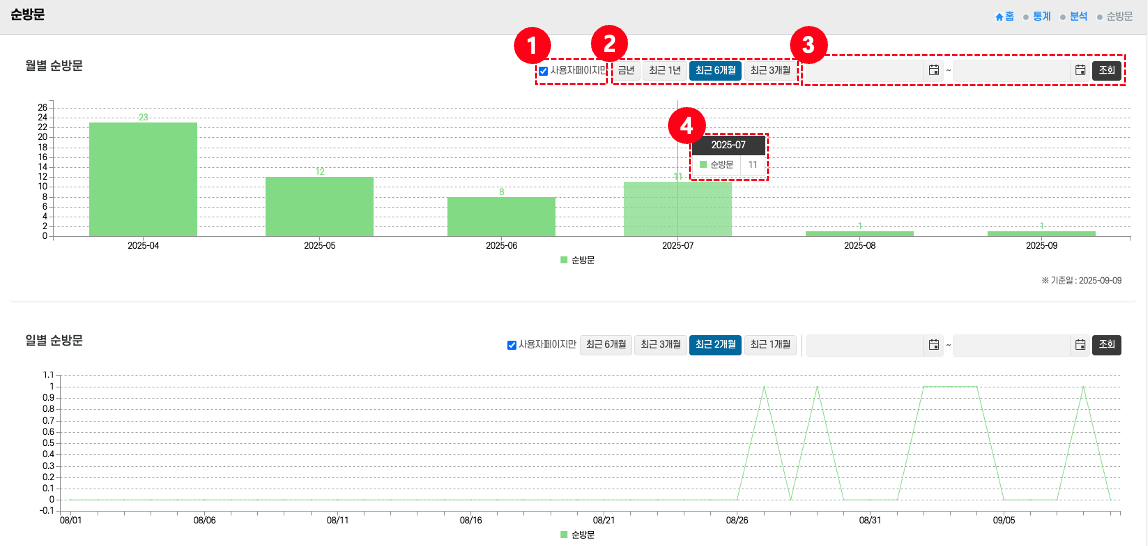The height and width of the screenshot is (546, 1148).
Task: Focus end date field in daily chart filter
Action: [x=1011, y=345]
